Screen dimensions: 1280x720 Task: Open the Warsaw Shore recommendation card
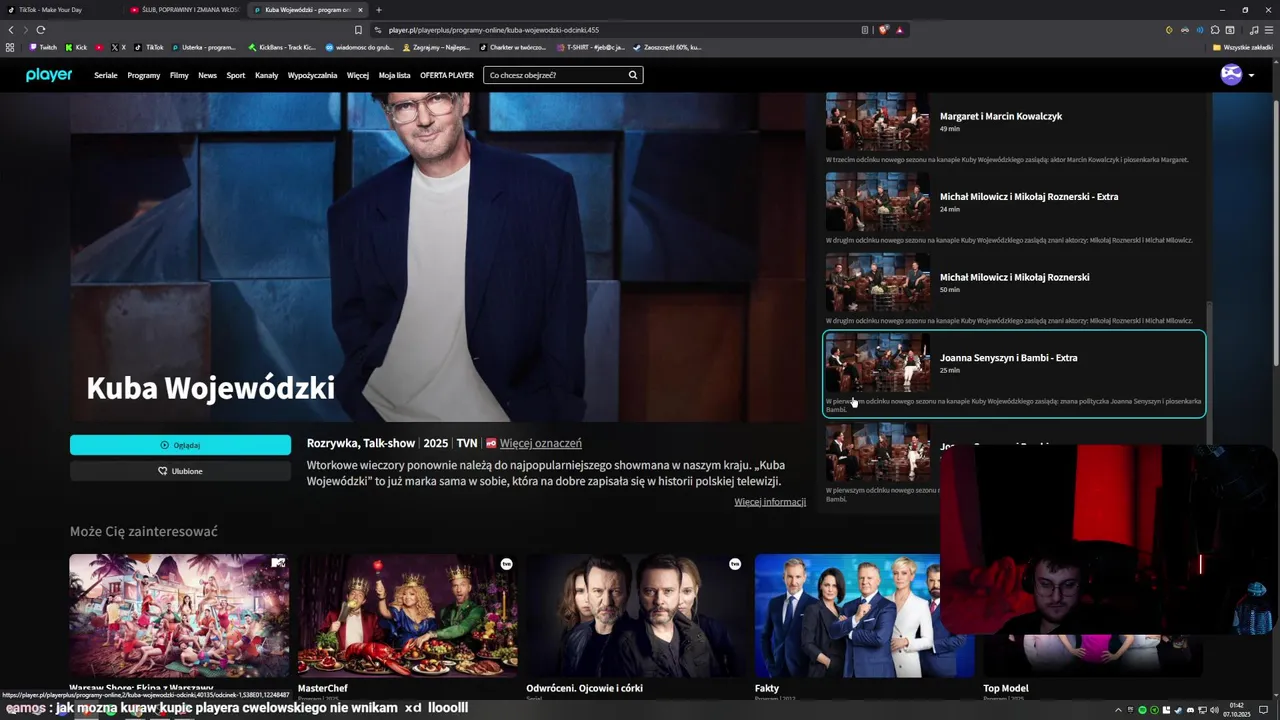(x=179, y=616)
